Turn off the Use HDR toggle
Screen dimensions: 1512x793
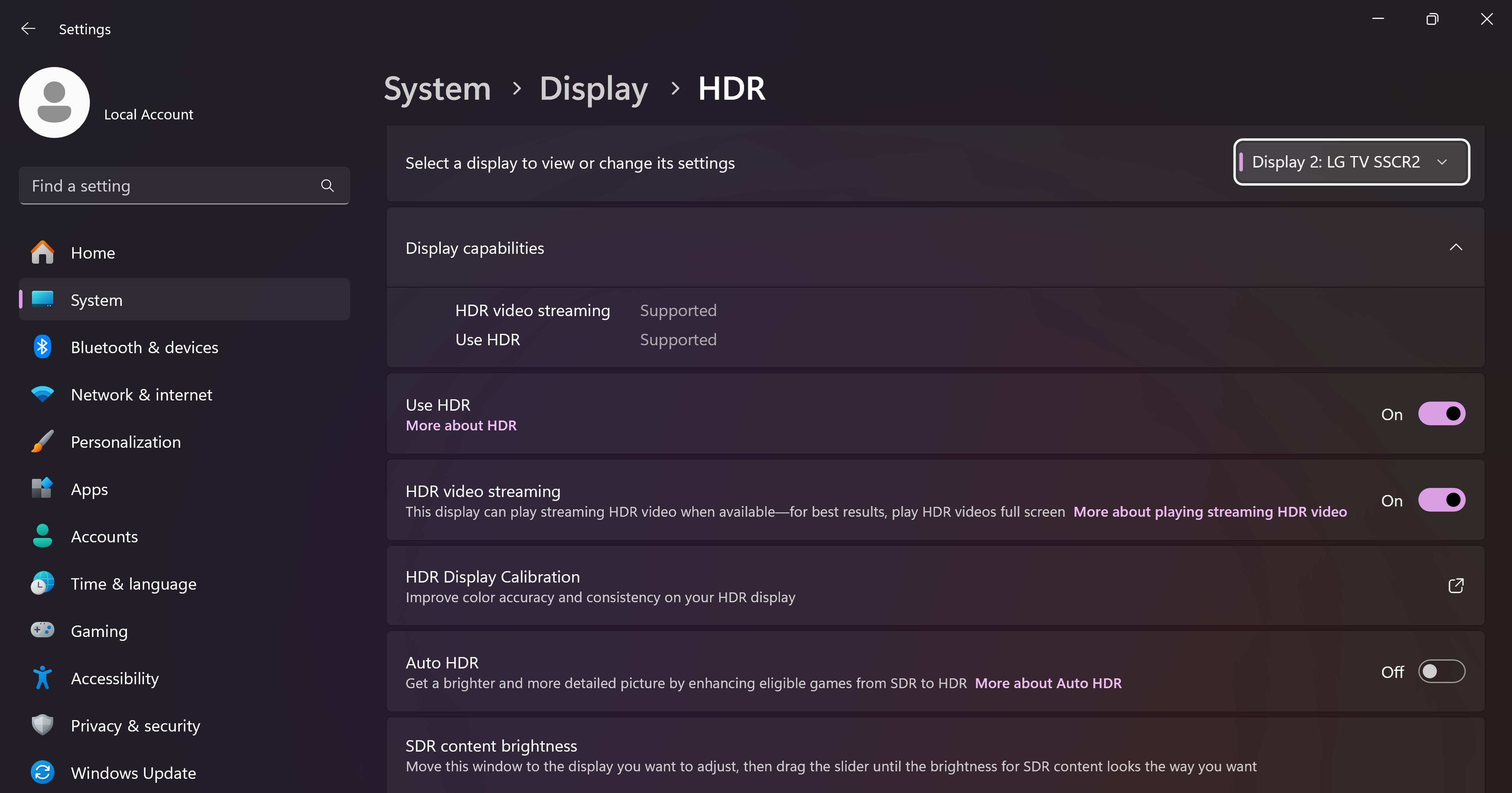pos(1441,414)
